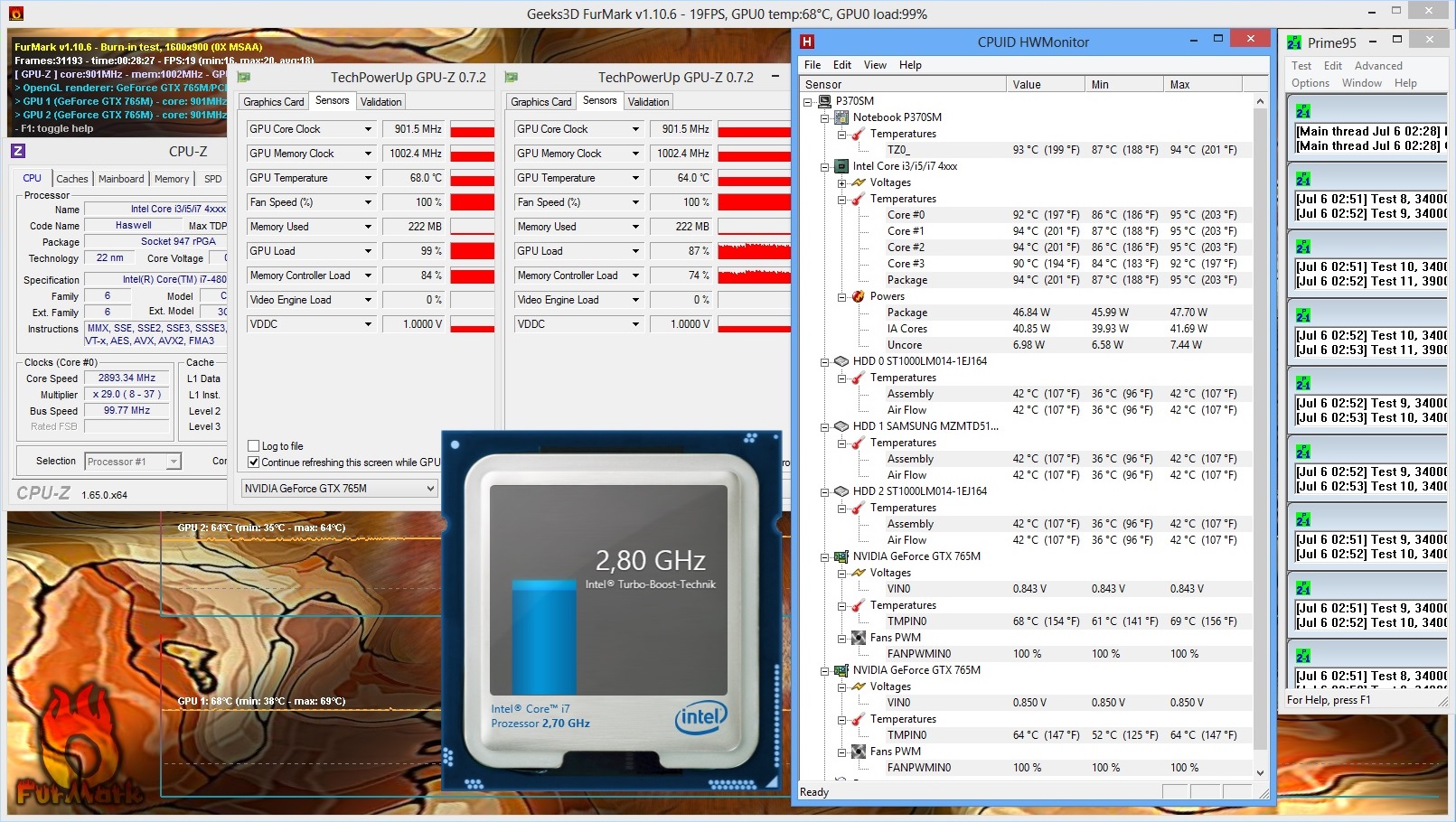The image size is (1456, 822).
Task: Click the Powers flame icon in HWMonitor
Action: coord(859,296)
